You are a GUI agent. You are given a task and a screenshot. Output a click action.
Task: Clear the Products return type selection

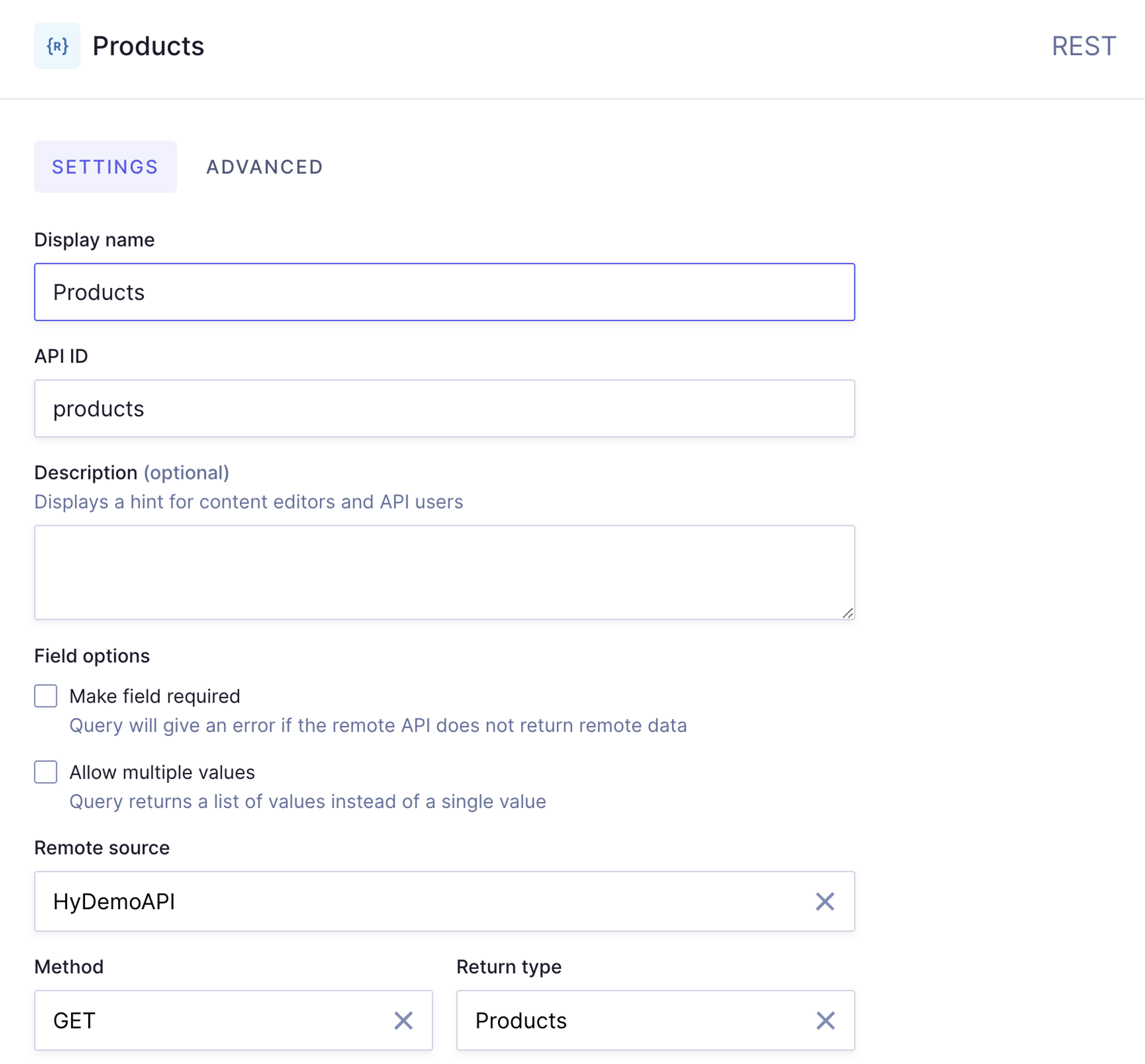click(825, 1021)
